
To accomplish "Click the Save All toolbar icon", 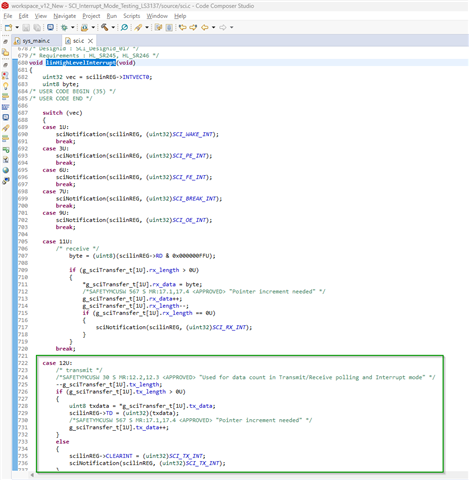I will point(37,27).
